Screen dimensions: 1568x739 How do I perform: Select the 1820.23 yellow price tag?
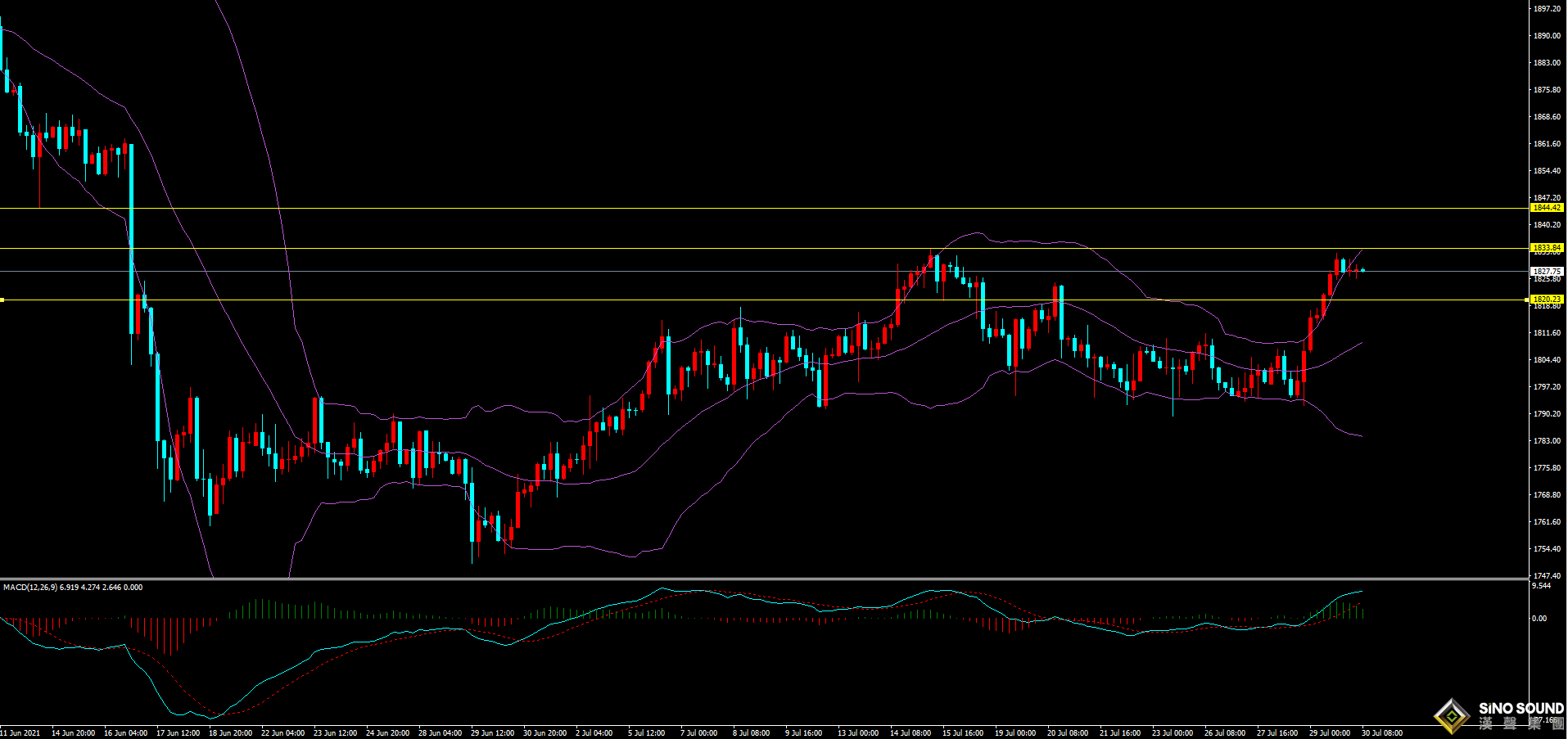[1547, 300]
